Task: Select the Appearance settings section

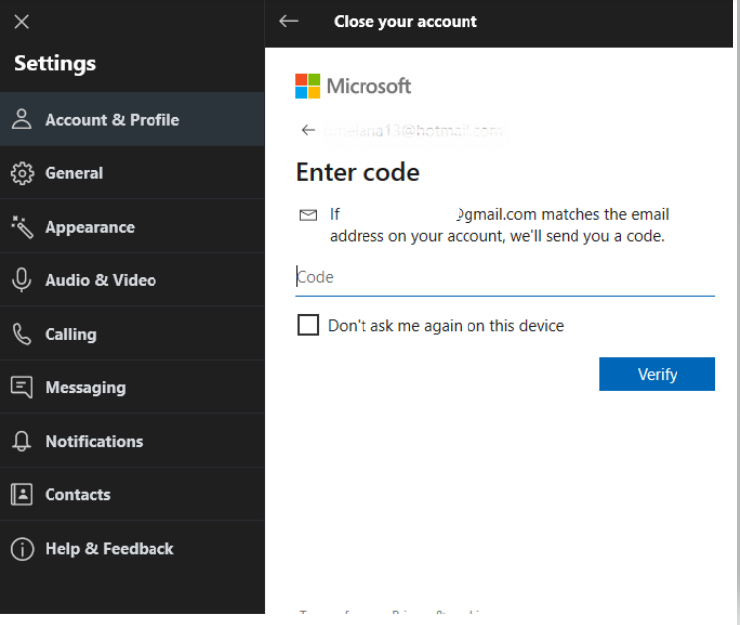Action: tap(132, 227)
